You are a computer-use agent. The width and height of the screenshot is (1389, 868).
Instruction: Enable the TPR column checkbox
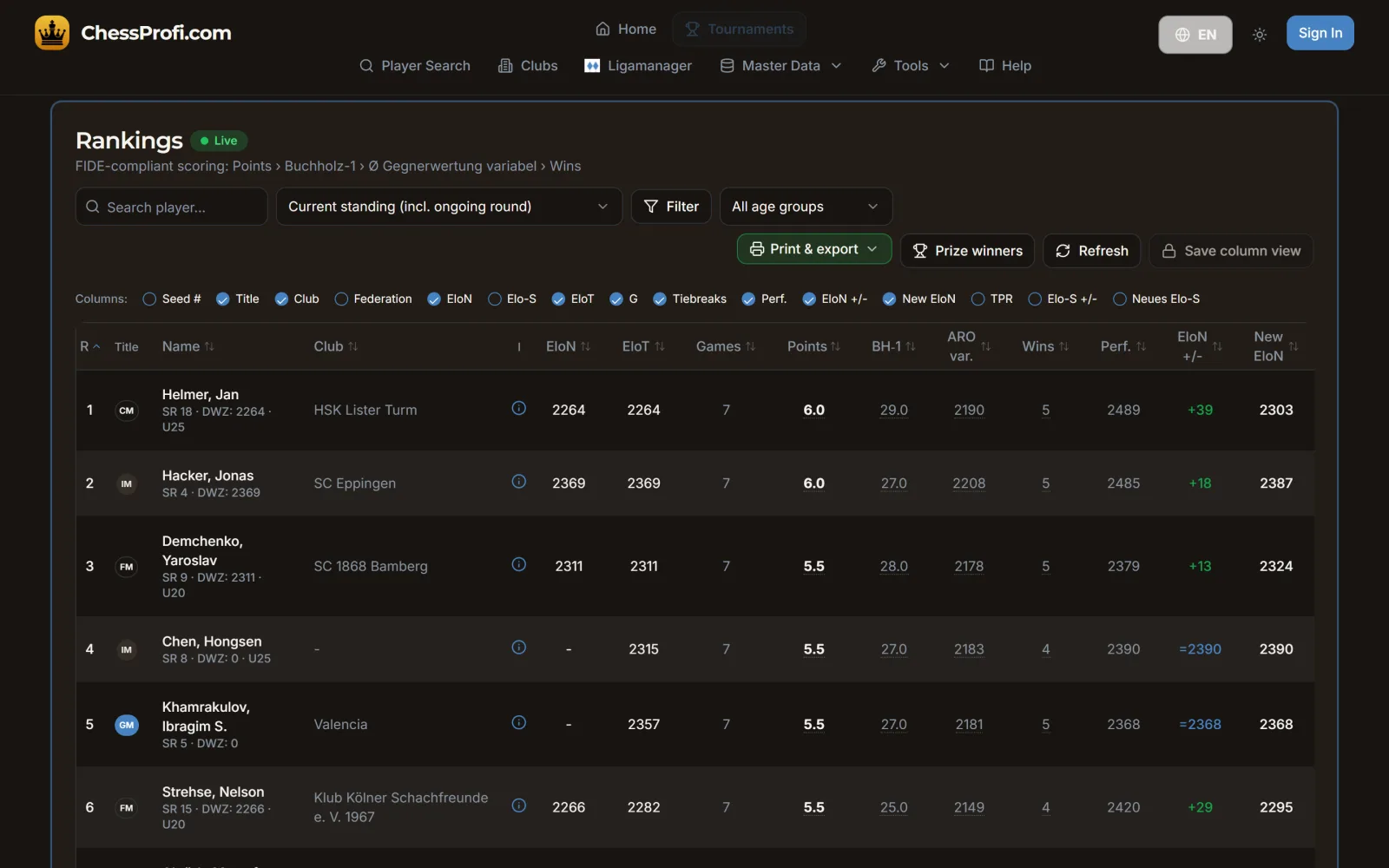tap(978, 299)
